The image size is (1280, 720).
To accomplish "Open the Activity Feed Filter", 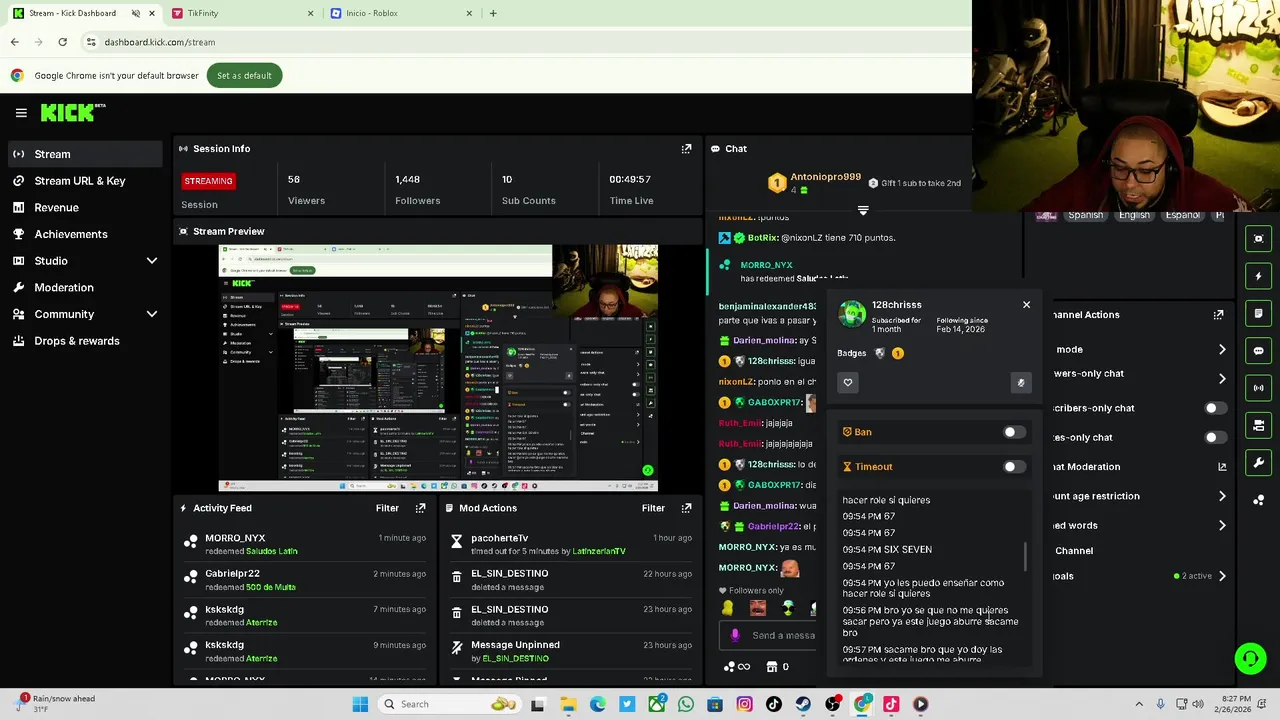I will click(x=387, y=508).
